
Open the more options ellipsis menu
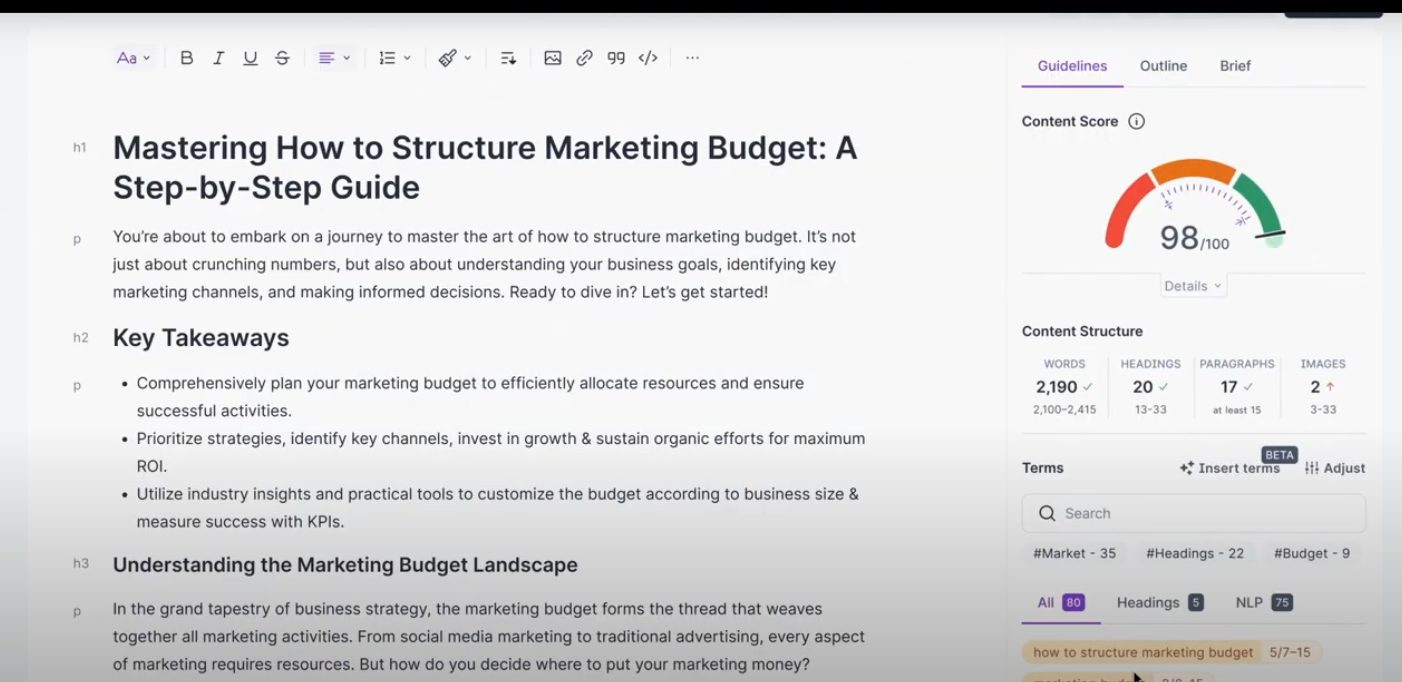(x=692, y=58)
